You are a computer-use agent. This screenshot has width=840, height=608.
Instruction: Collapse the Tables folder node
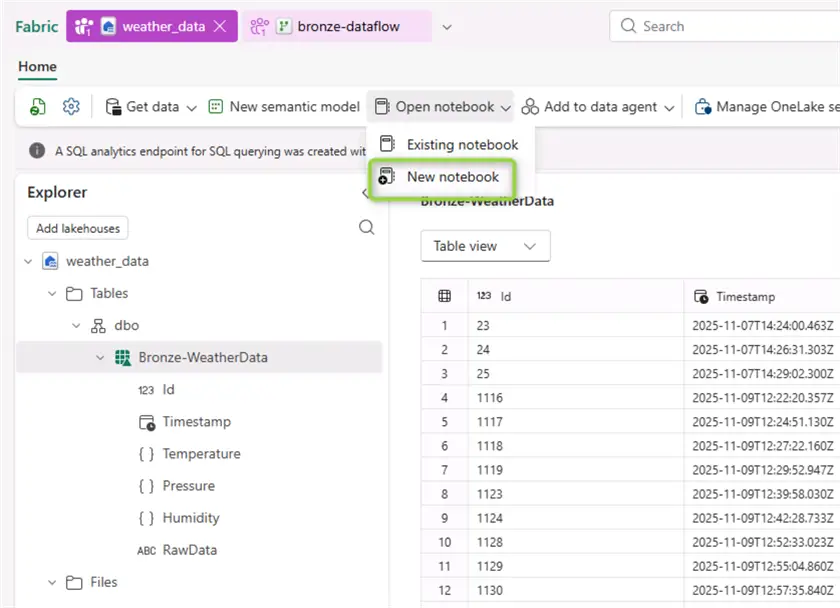point(52,294)
